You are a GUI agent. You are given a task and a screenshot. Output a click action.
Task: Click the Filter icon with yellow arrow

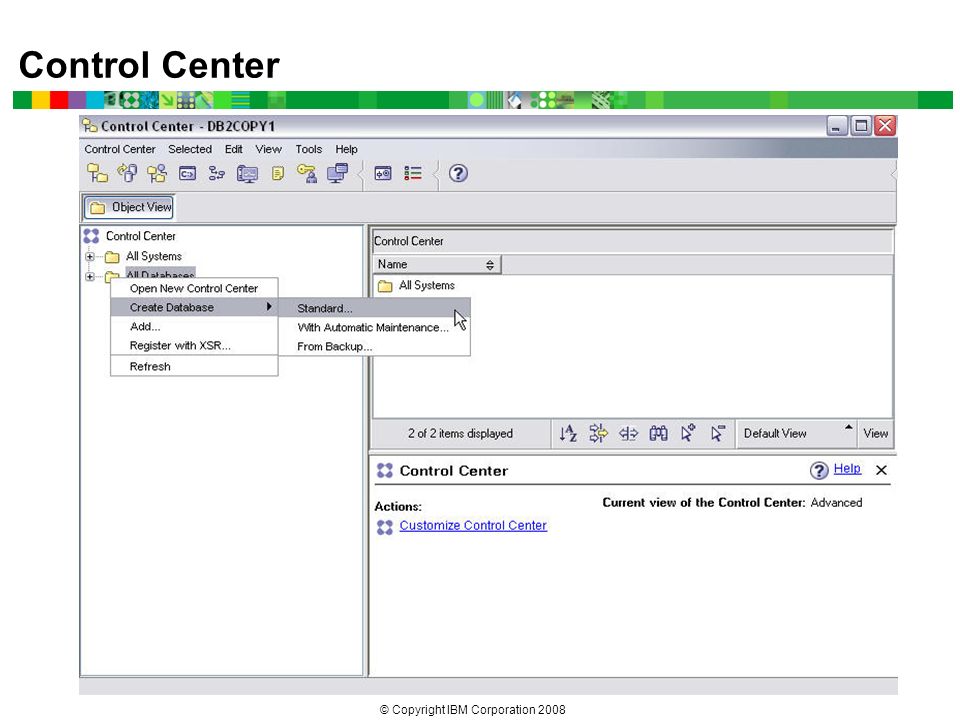(x=598, y=433)
